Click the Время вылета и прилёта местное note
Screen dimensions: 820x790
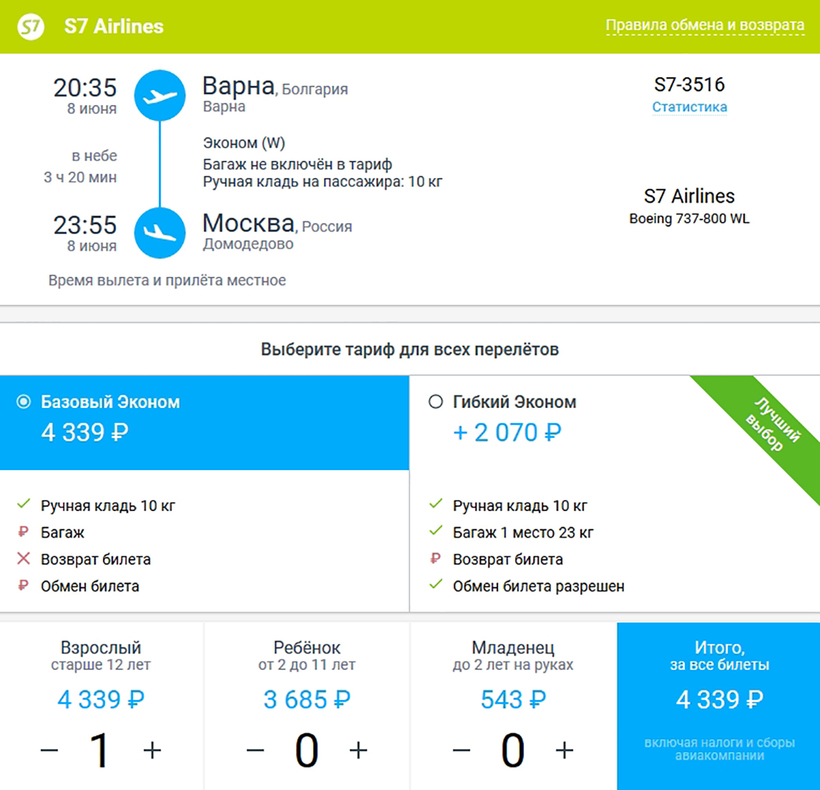[167, 280]
